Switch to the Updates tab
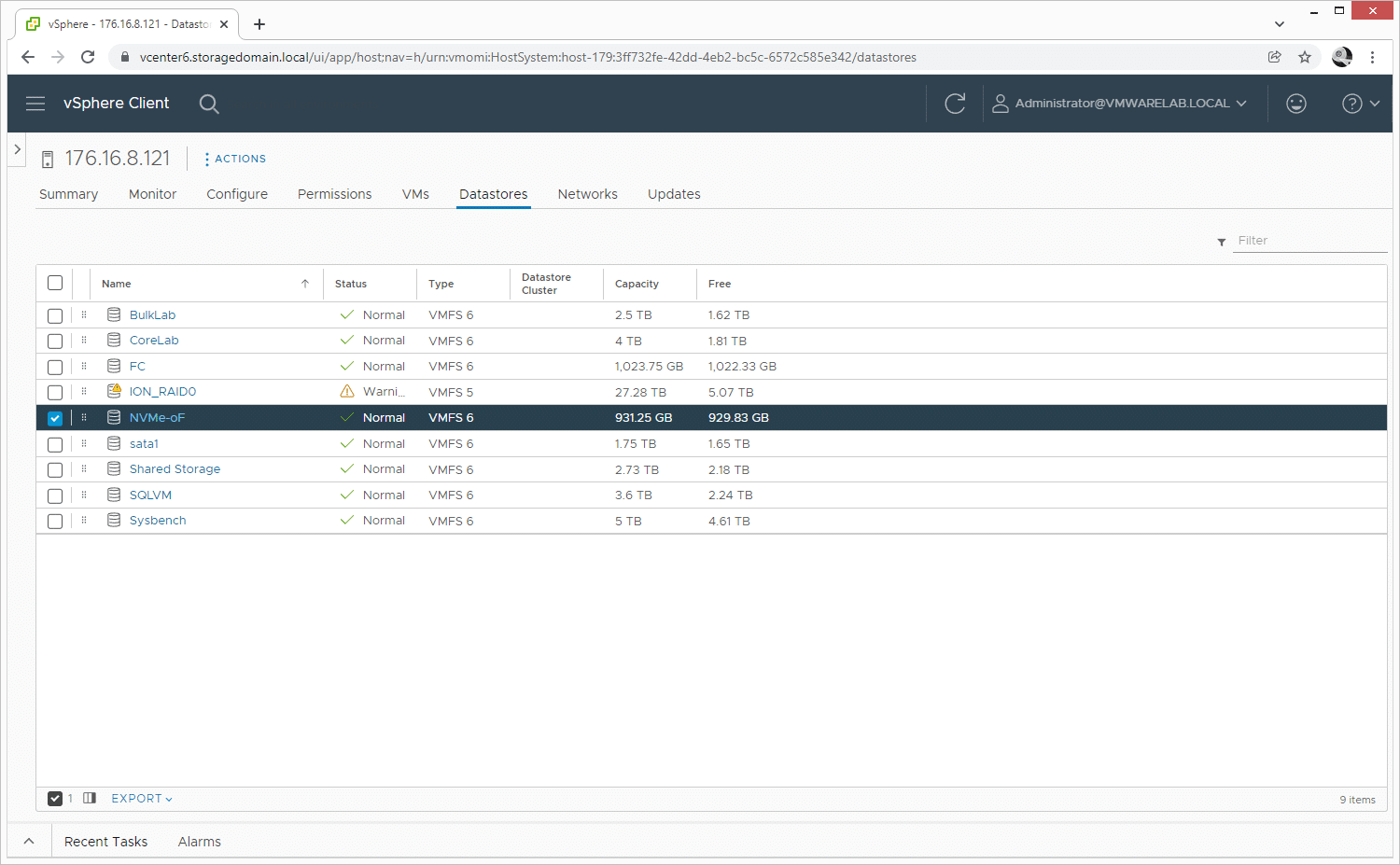The width and height of the screenshot is (1400, 865). click(x=674, y=194)
